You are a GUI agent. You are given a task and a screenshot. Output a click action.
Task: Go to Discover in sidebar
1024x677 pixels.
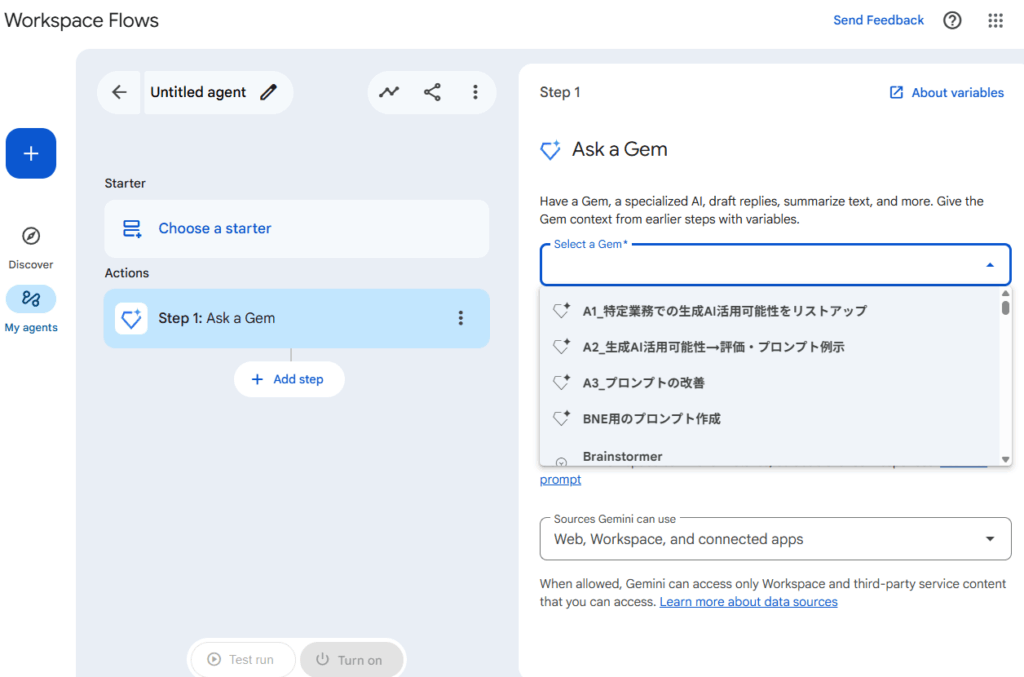[x=31, y=245]
